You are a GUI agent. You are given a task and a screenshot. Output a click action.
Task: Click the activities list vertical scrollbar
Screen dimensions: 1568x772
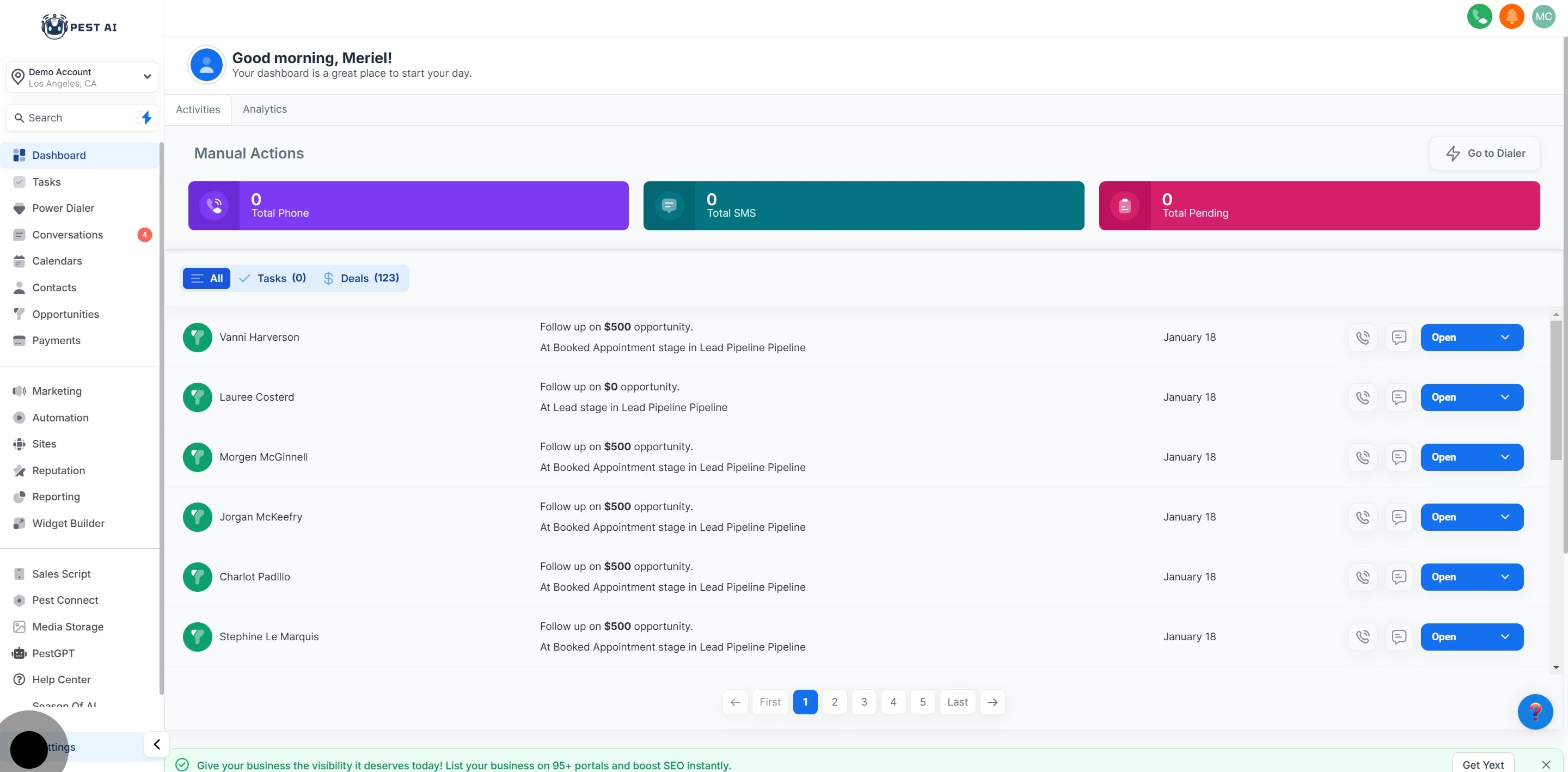tap(1555, 390)
